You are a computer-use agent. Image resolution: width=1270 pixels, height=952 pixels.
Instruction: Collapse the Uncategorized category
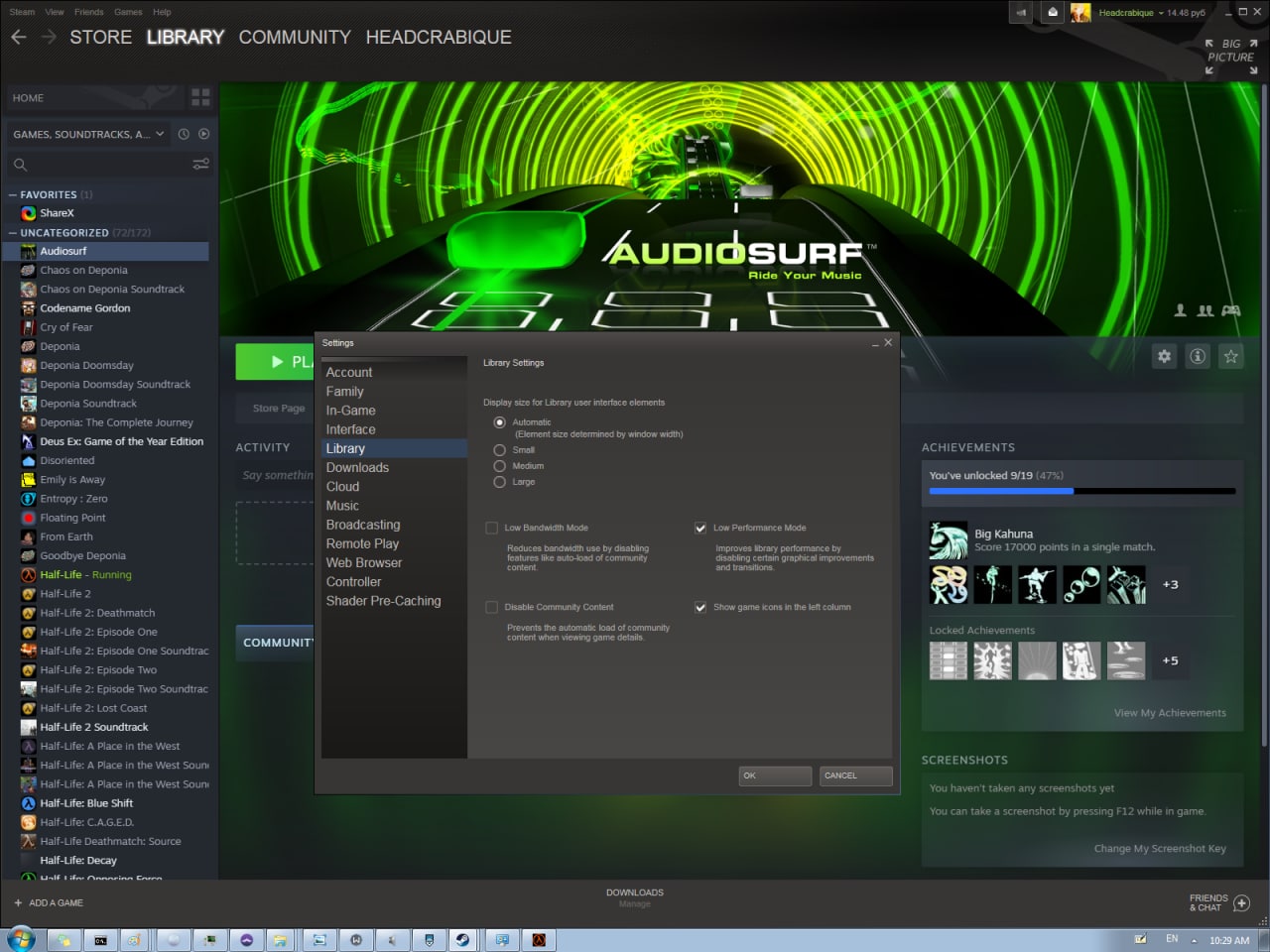tap(13, 233)
